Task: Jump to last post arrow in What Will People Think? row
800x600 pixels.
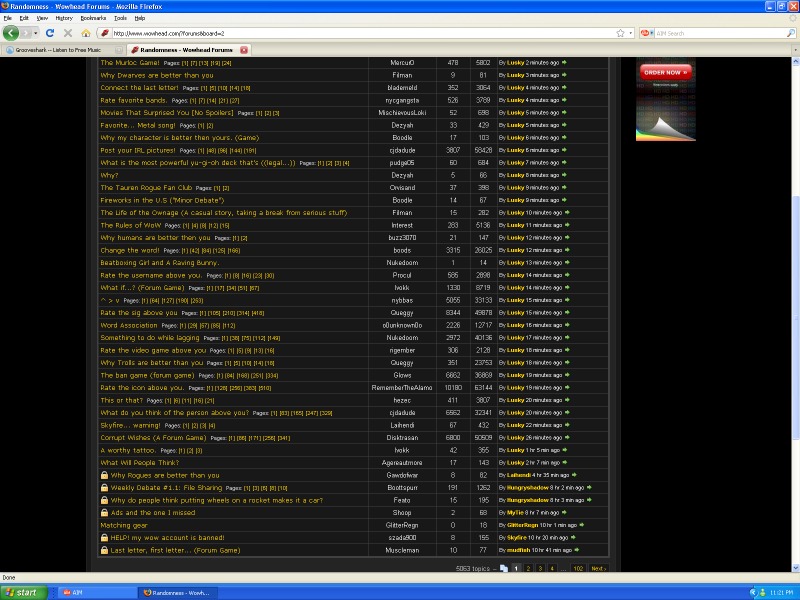Action: [565, 463]
